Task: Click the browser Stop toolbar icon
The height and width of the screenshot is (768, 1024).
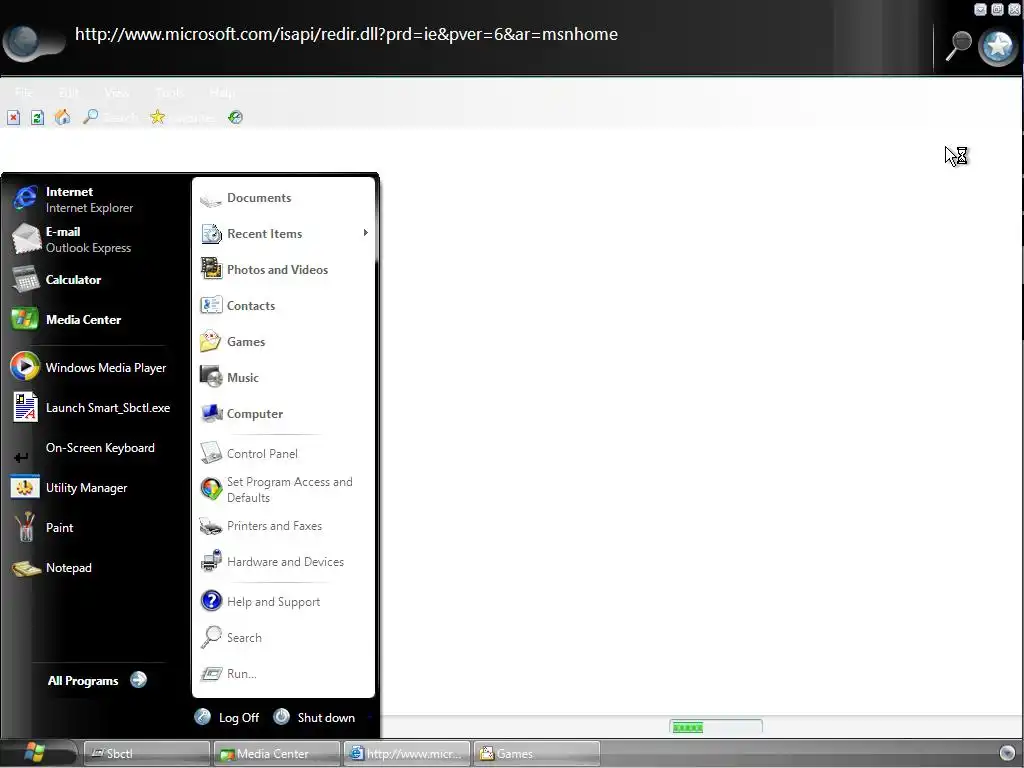Action: coord(13,118)
